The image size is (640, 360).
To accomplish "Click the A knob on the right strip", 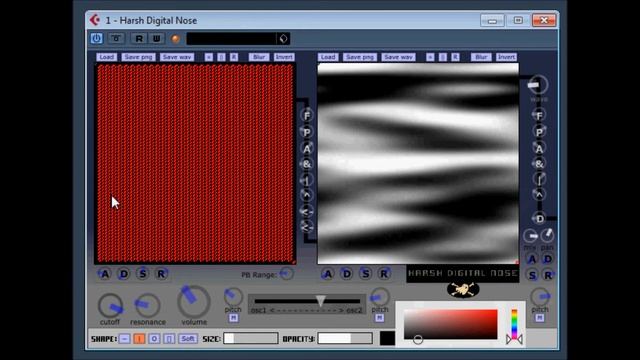I will click(539, 149).
